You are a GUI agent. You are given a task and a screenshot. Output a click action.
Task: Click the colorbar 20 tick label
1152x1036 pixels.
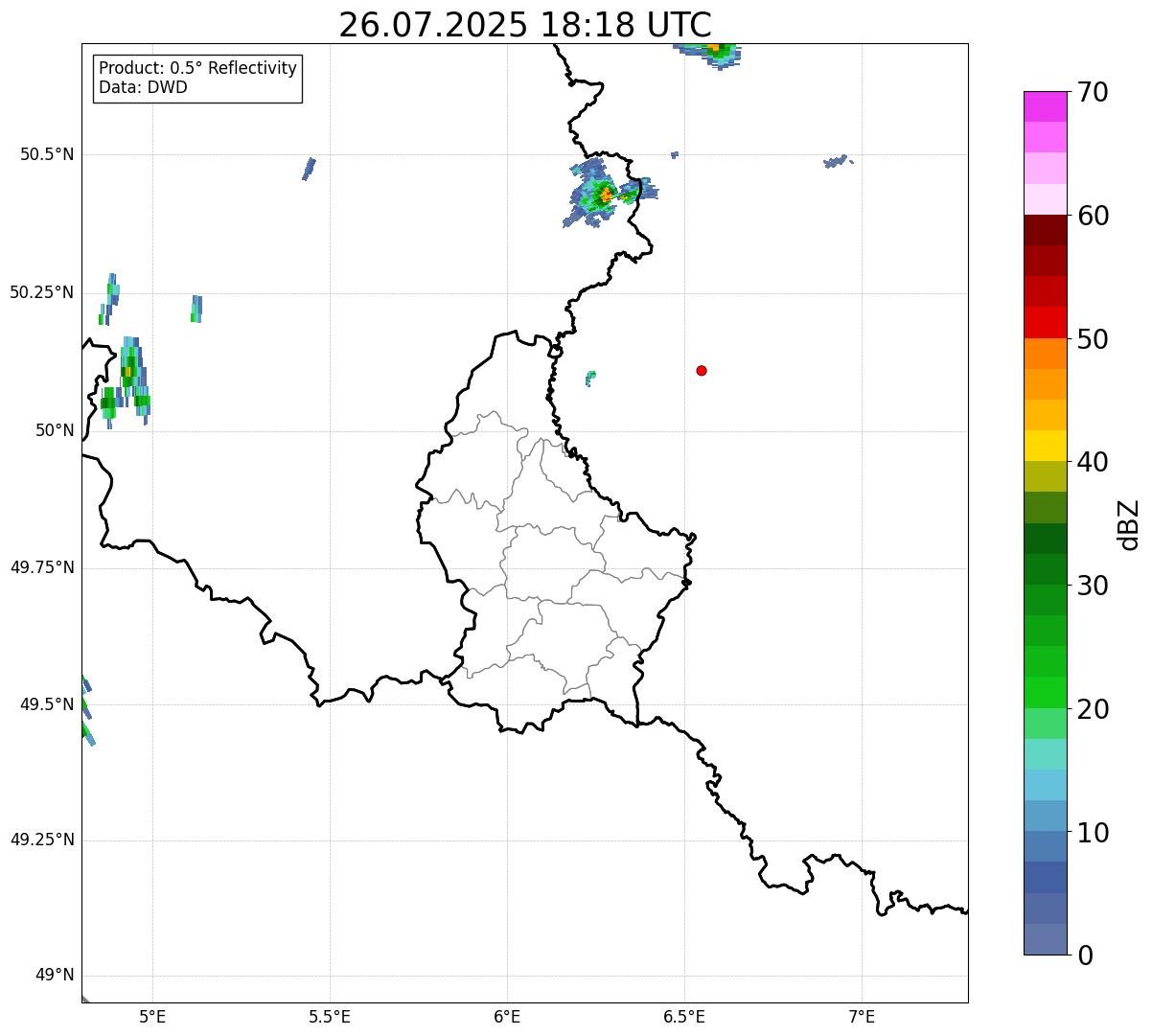click(1093, 709)
